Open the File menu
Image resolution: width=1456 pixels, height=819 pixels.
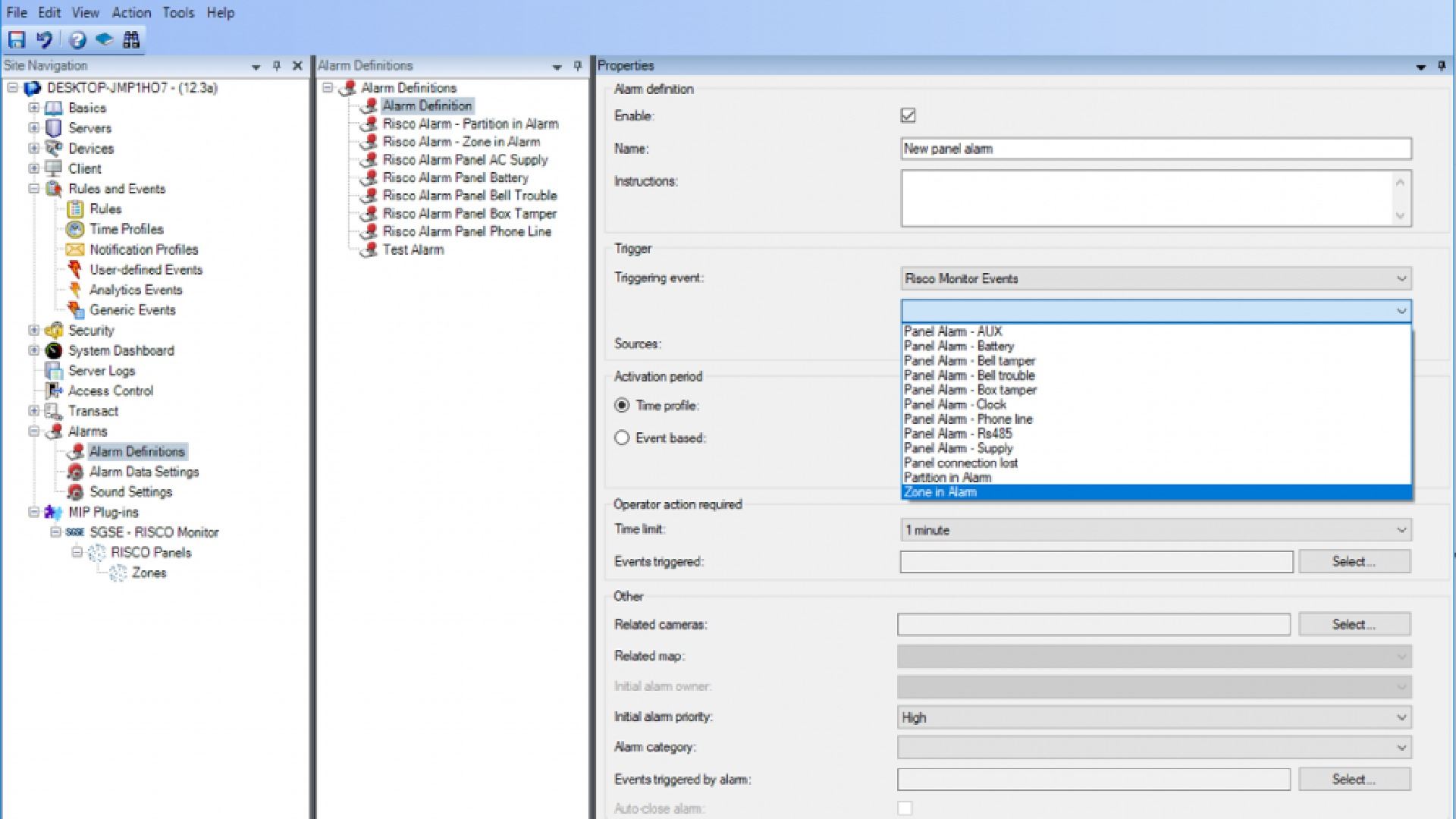[17, 13]
